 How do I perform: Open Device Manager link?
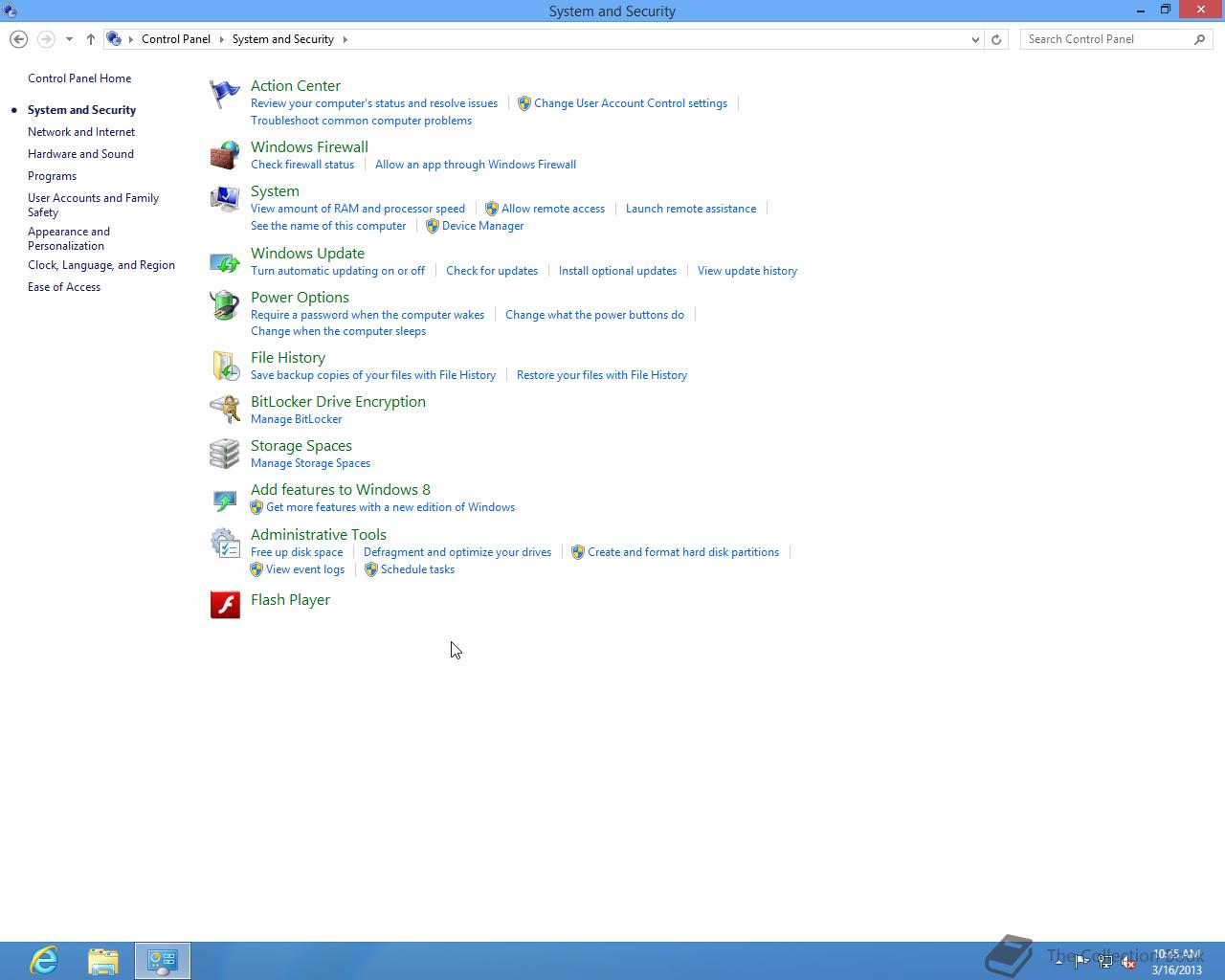click(482, 226)
